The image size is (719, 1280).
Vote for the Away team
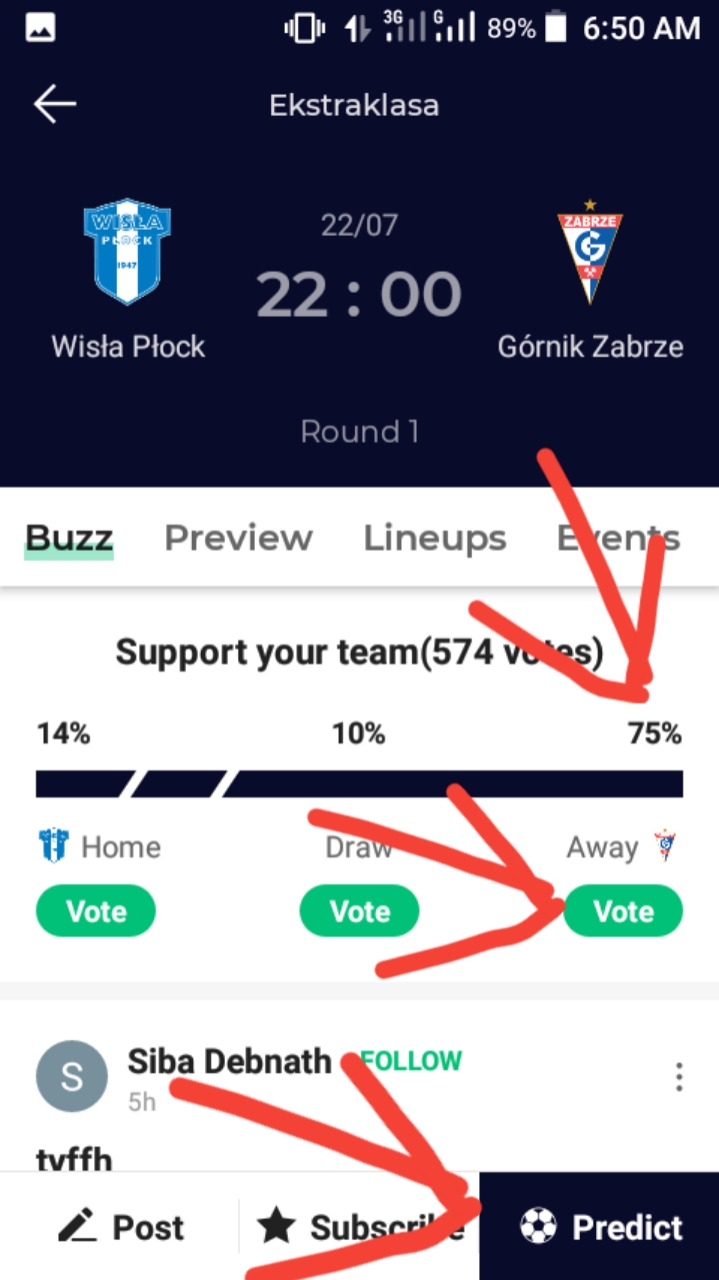click(623, 911)
